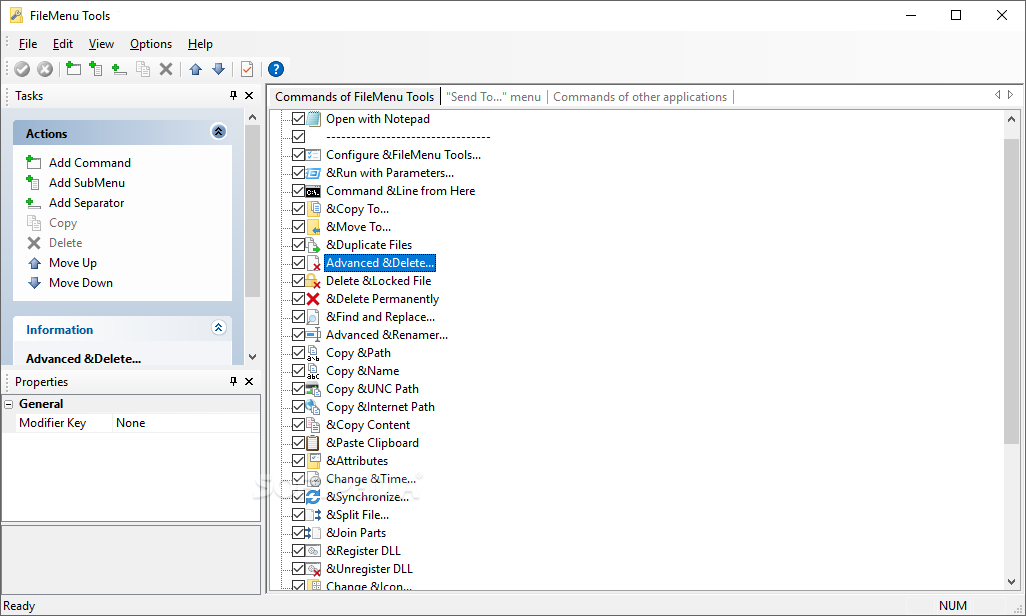This screenshot has width=1026, height=616.
Task: Click the Add SubMenu action link
Action: click(86, 183)
